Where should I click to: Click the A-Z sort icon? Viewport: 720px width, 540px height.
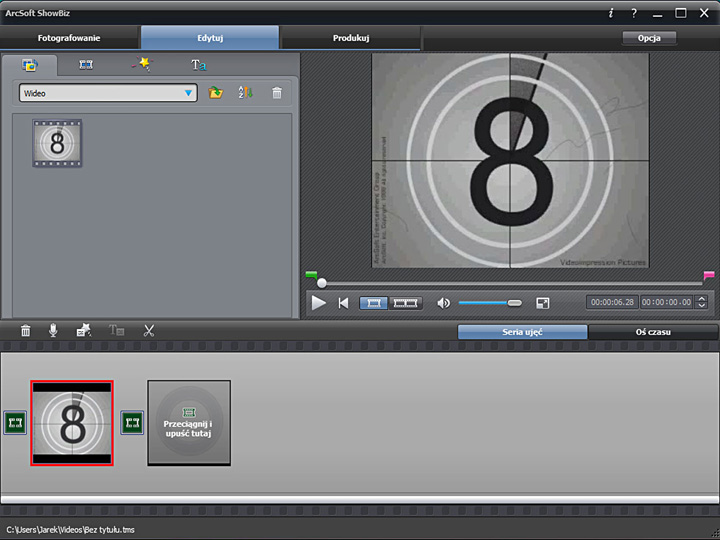pyautogui.click(x=246, y=93)
